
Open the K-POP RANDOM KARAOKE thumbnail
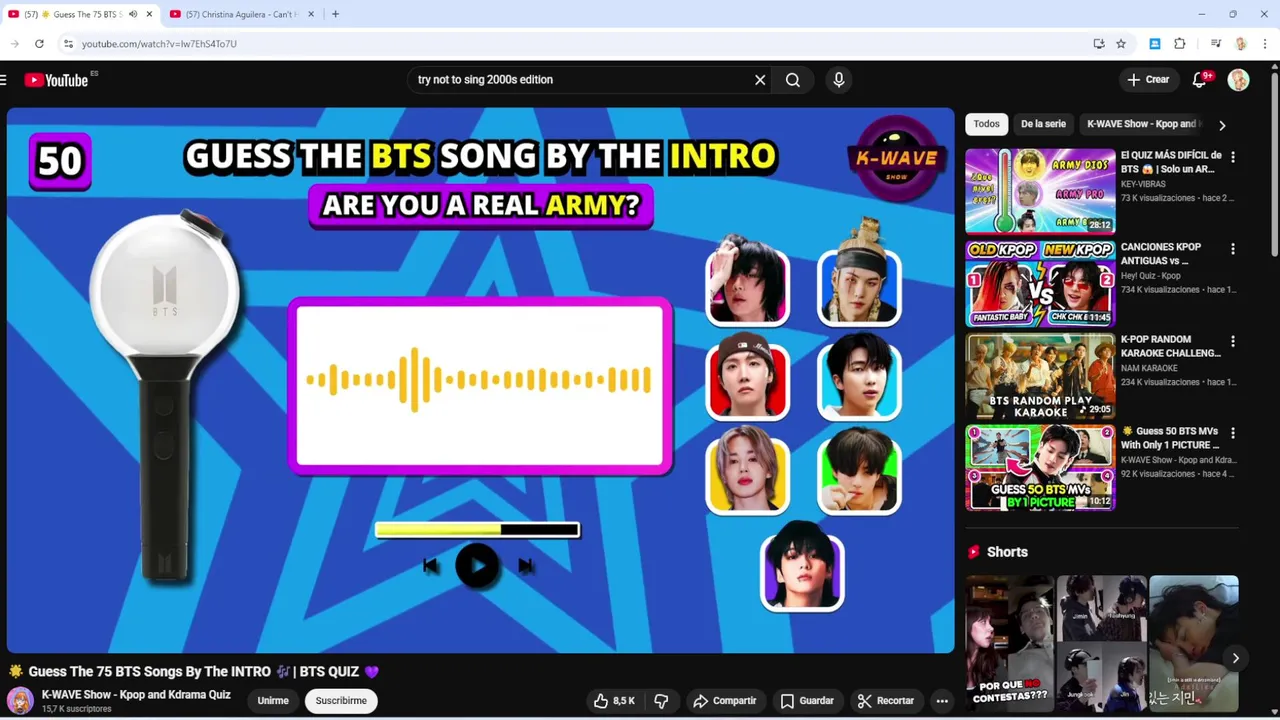click(1040, 375)
